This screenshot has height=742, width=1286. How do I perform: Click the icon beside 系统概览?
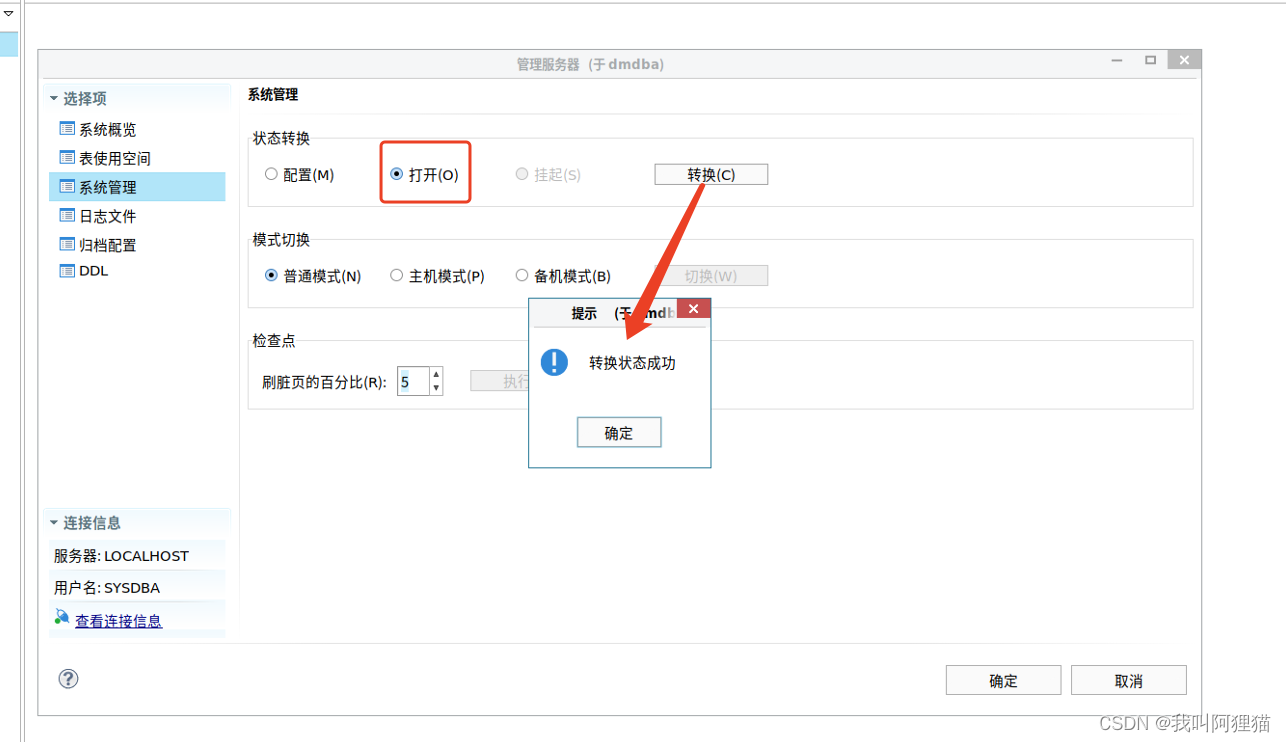67,128
